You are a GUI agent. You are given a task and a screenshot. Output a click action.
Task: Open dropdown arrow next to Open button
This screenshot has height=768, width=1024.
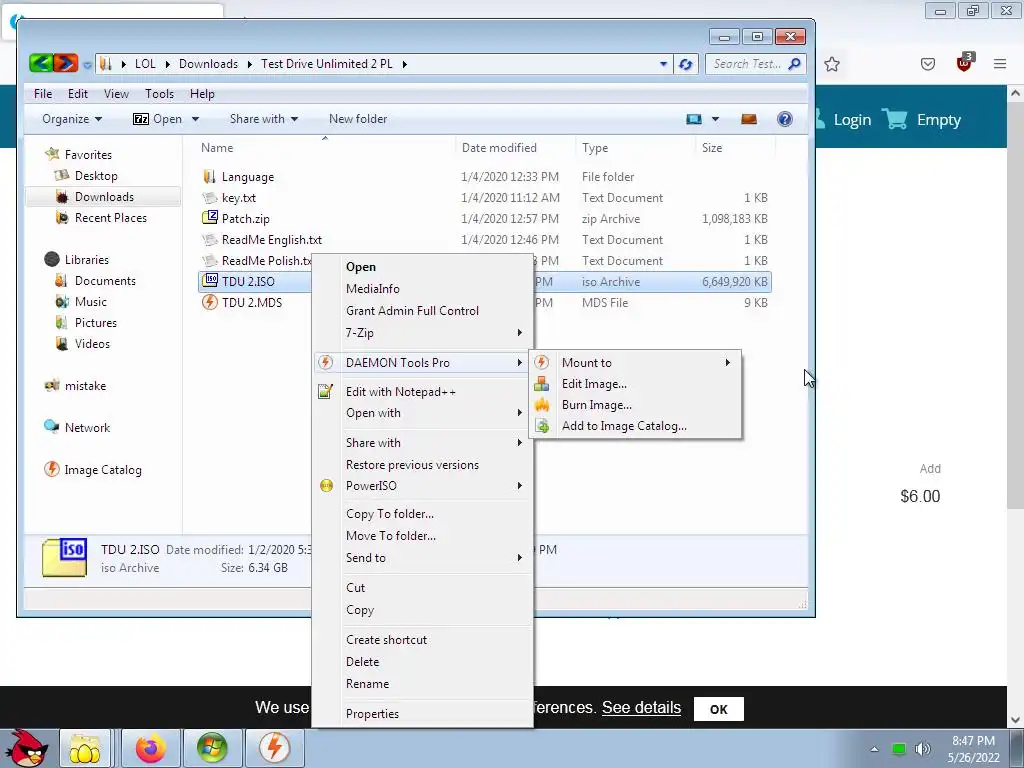click(x=195, y=119)
